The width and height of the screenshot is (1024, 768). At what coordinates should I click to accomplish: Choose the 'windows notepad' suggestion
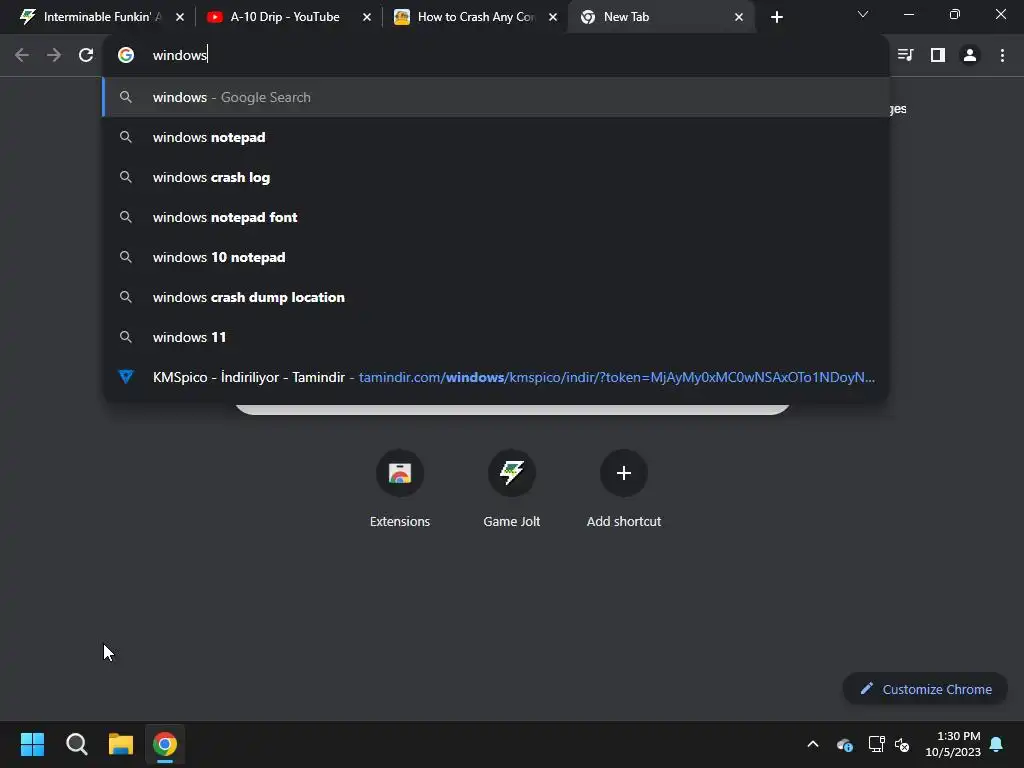tap(496, 137)
